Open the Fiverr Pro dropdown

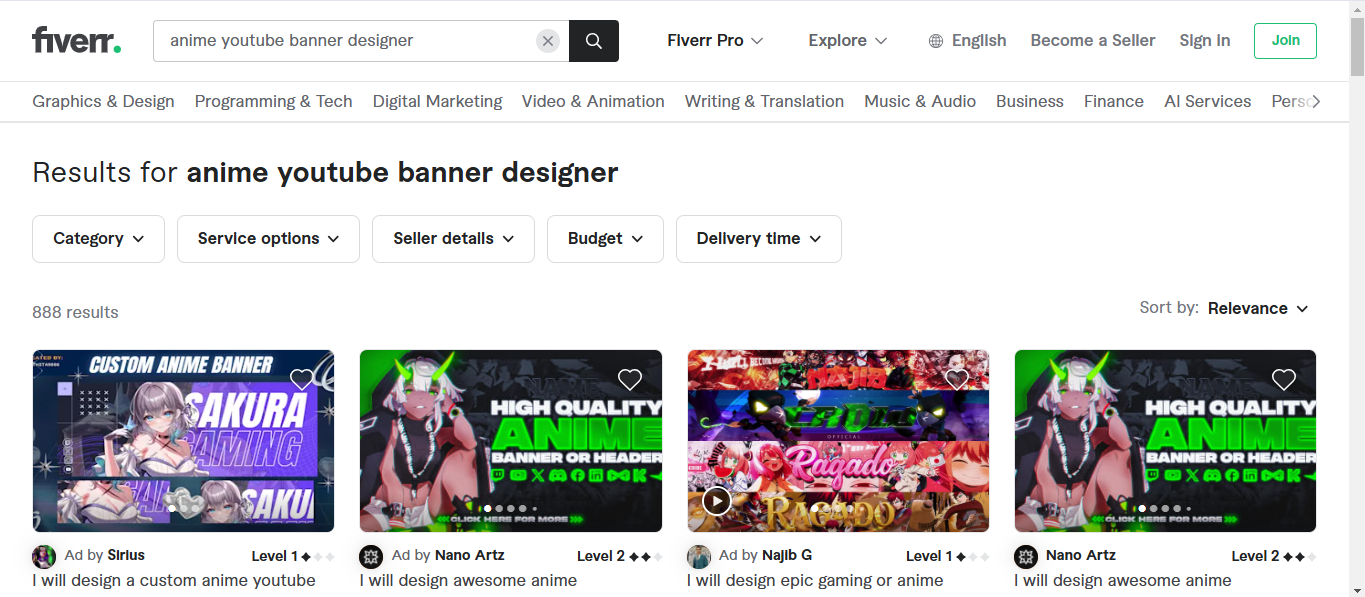pyautogui.click(x=715, y=41)
